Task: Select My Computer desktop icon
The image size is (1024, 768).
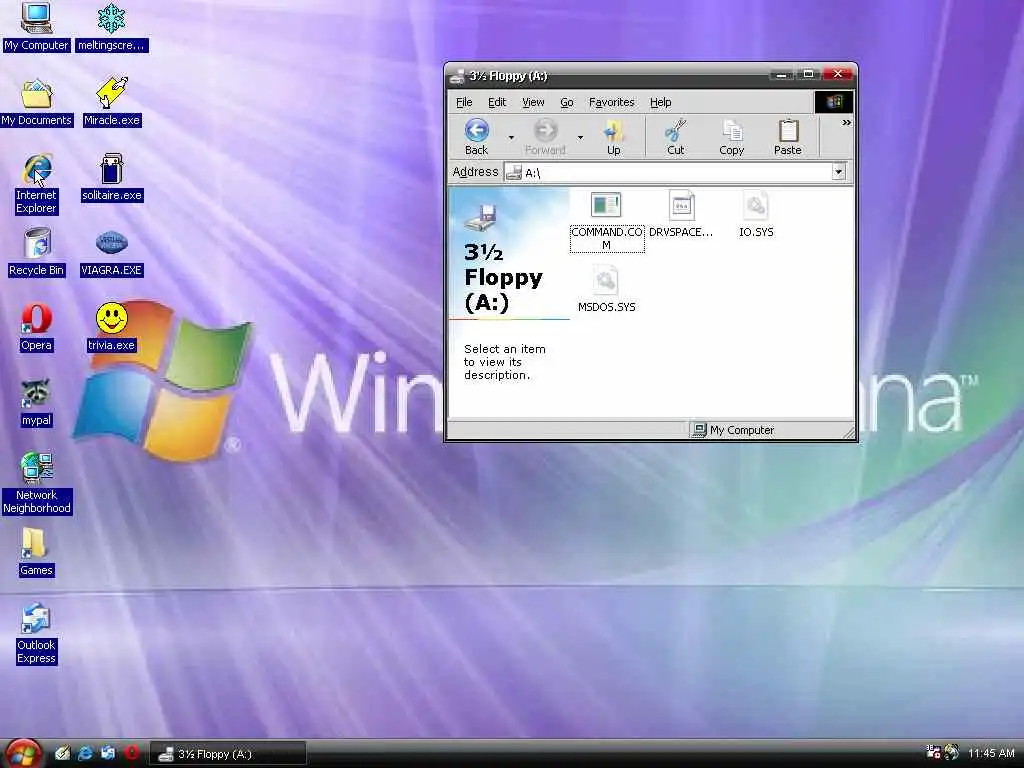Action: point(36,18)
